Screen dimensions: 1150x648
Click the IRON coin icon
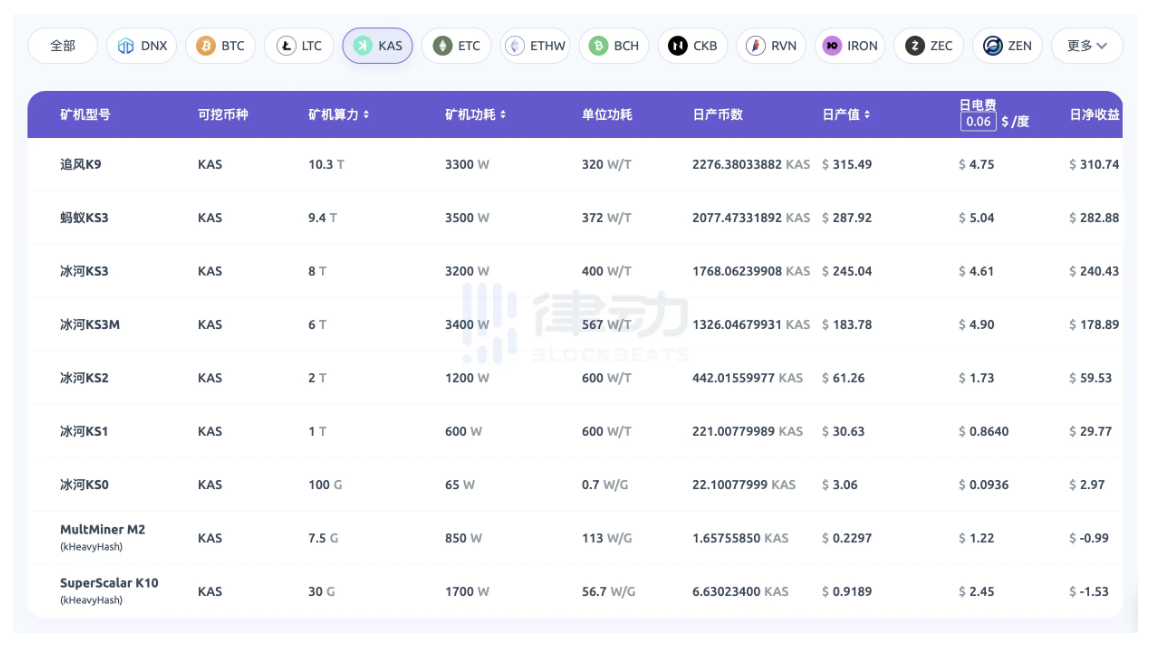(832, 46)
